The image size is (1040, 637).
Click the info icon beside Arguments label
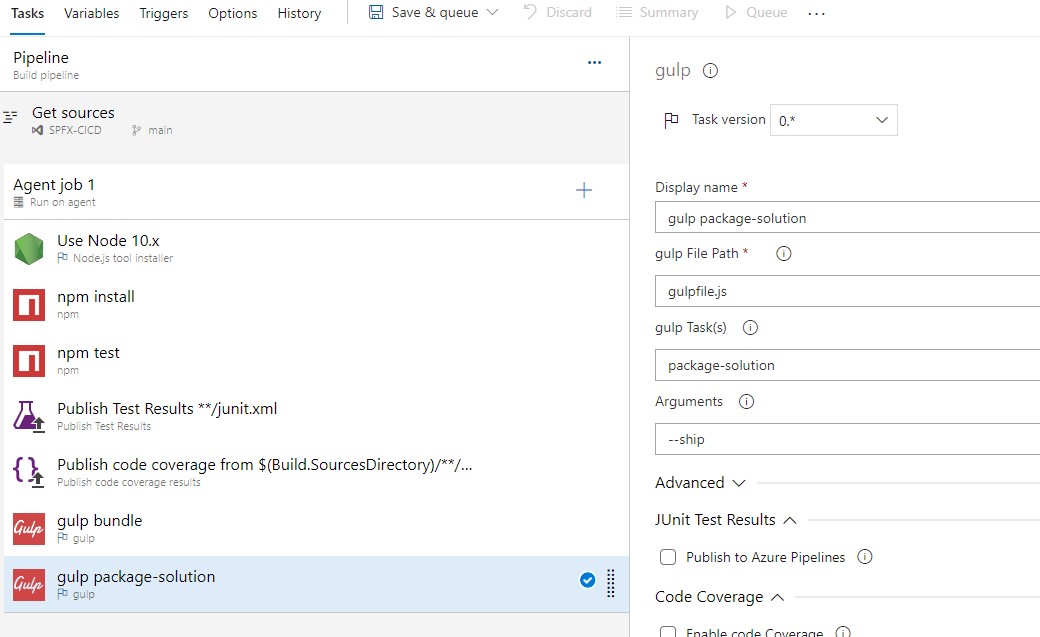pos(746,402)
